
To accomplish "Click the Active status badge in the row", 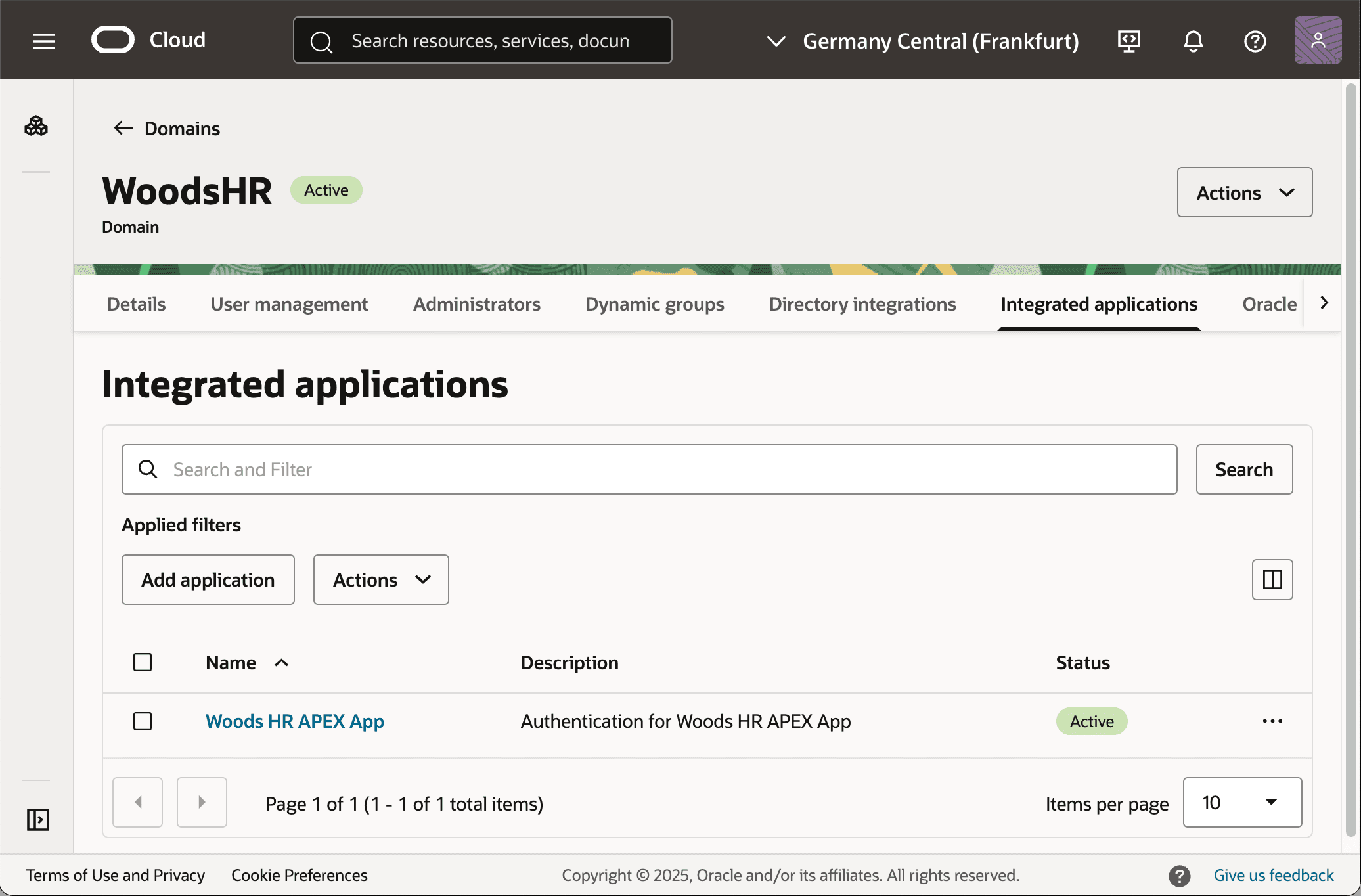I will pos(1092,721).
